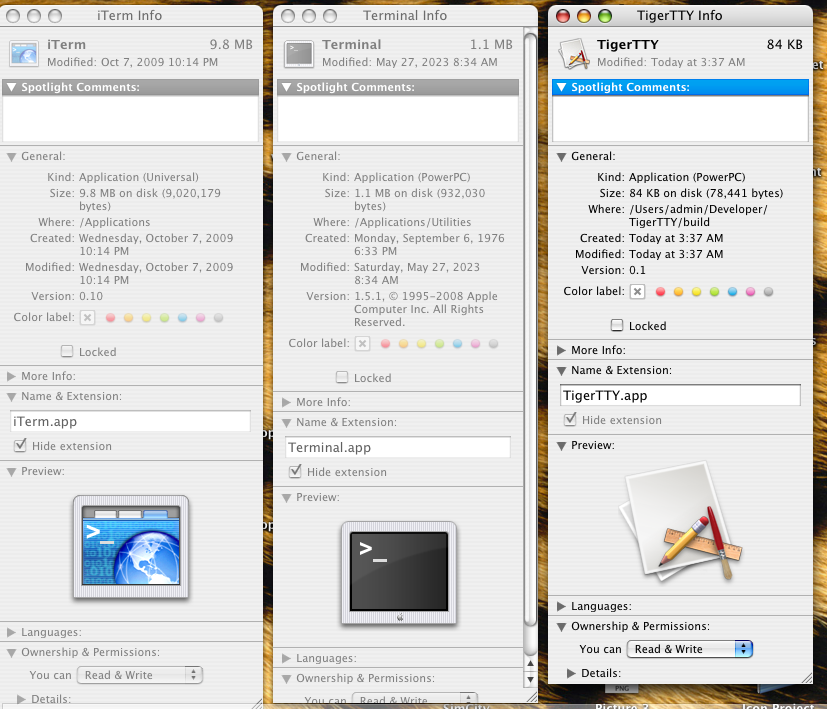Edit the Terminal.app name field
Viewport: 827px width, 709px height.
tap(398, 447)
